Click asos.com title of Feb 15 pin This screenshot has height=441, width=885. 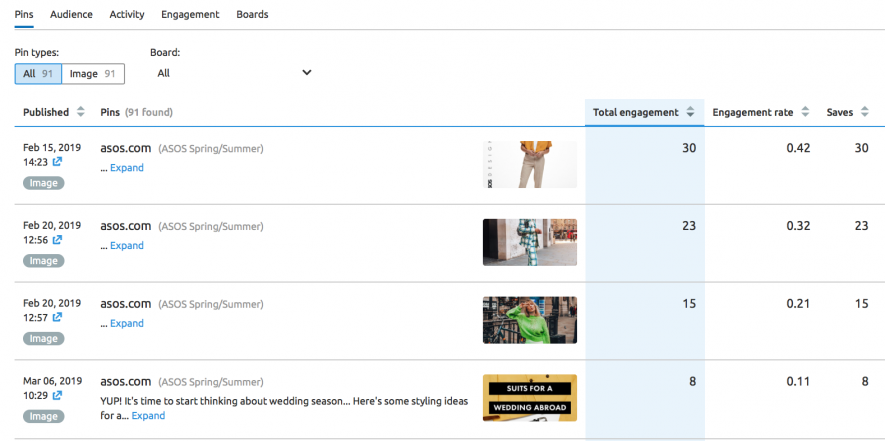pos(126,149)
